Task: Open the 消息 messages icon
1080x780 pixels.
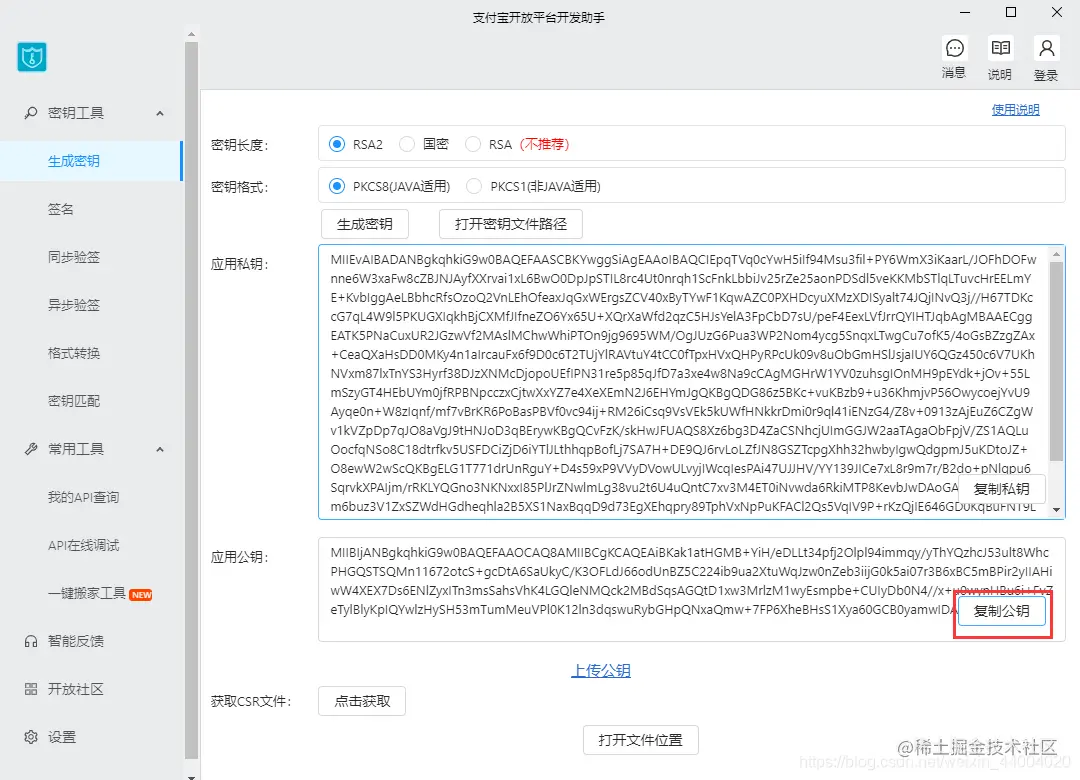Action: [x=955, y=48]
